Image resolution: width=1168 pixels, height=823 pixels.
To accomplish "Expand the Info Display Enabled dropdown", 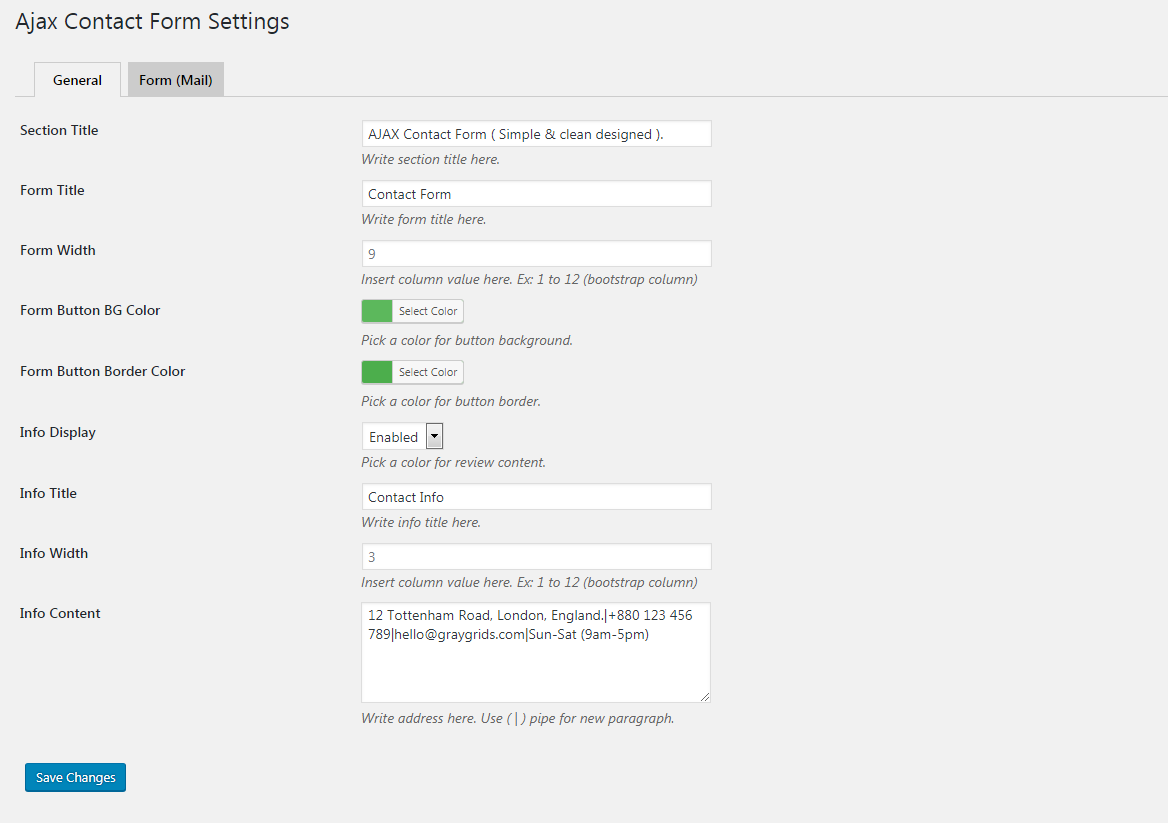I will coord(402,436).
